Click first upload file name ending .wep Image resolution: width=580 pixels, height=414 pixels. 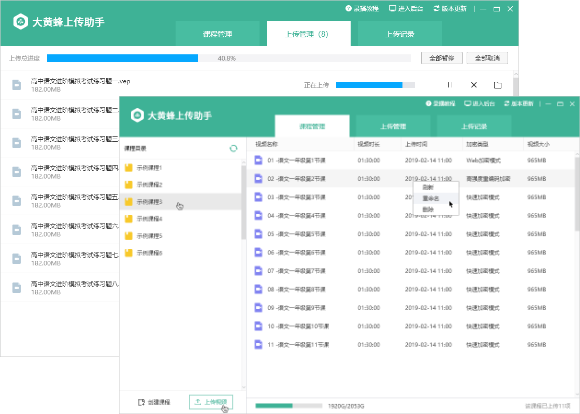coord(80,81)
